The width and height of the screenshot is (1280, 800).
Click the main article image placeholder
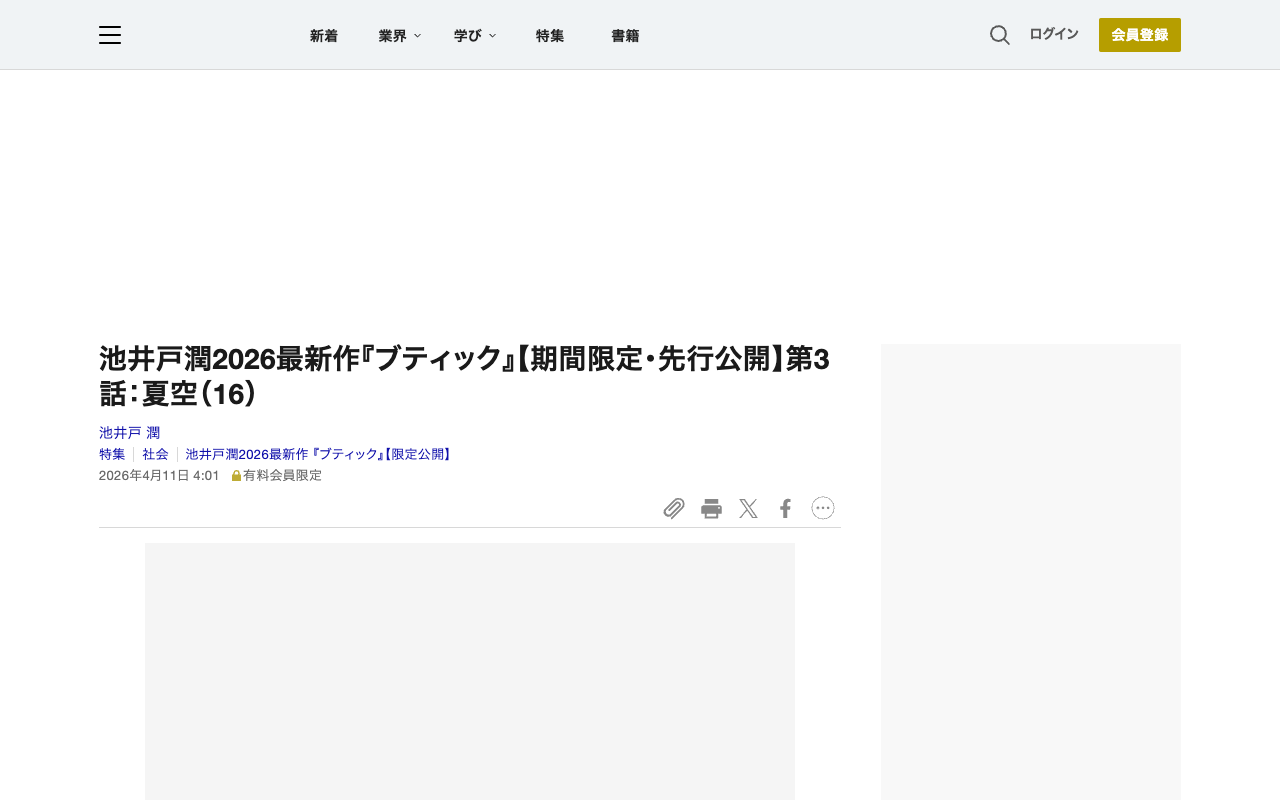tap(470, 671)
